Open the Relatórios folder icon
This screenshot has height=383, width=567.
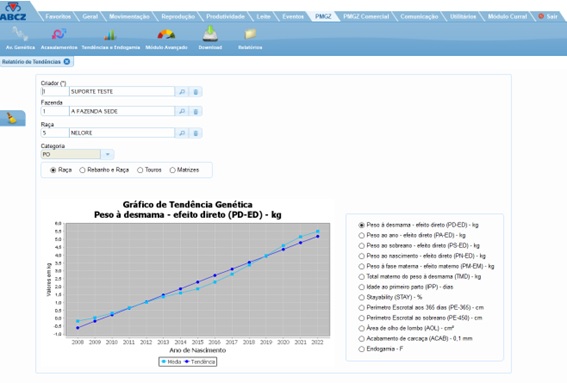(x=250, y=38)
